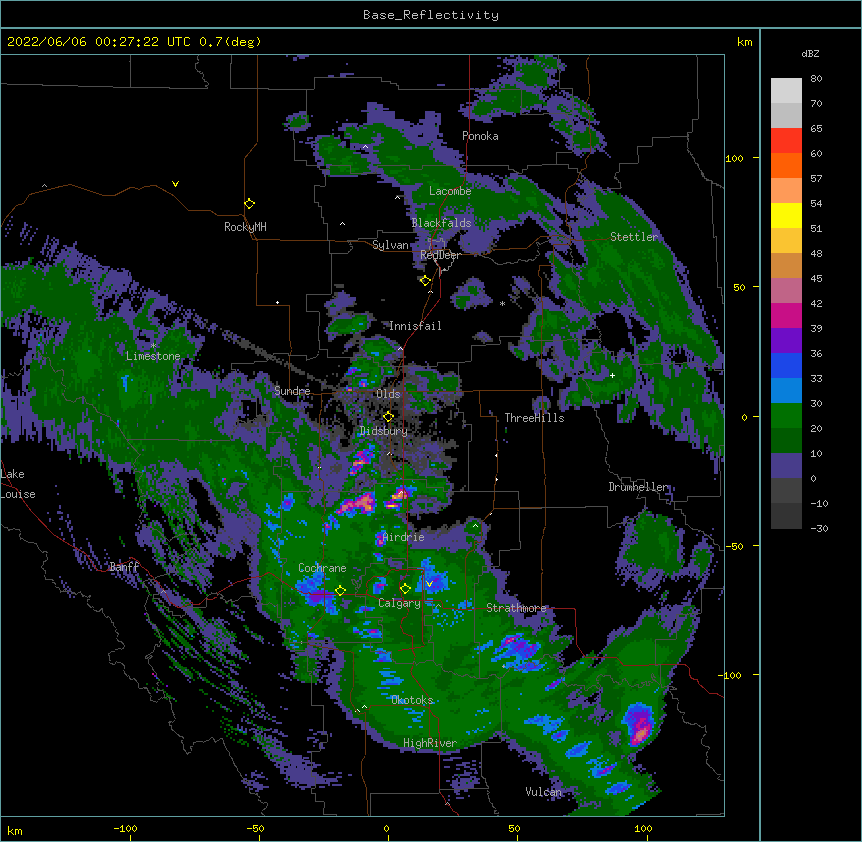Select the yellow diamond marker south of RedDeer

[x=426, y=281]
